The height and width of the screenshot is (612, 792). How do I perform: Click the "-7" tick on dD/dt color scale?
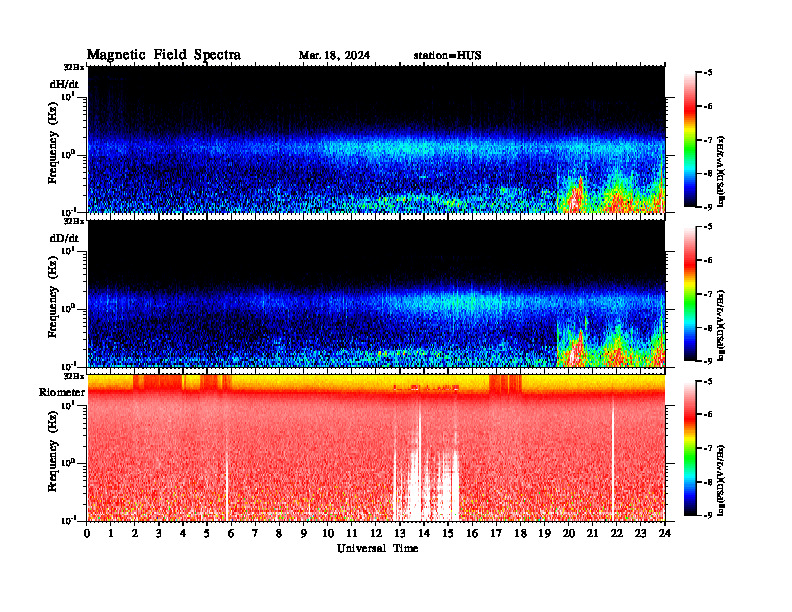(x=708, y=294)
